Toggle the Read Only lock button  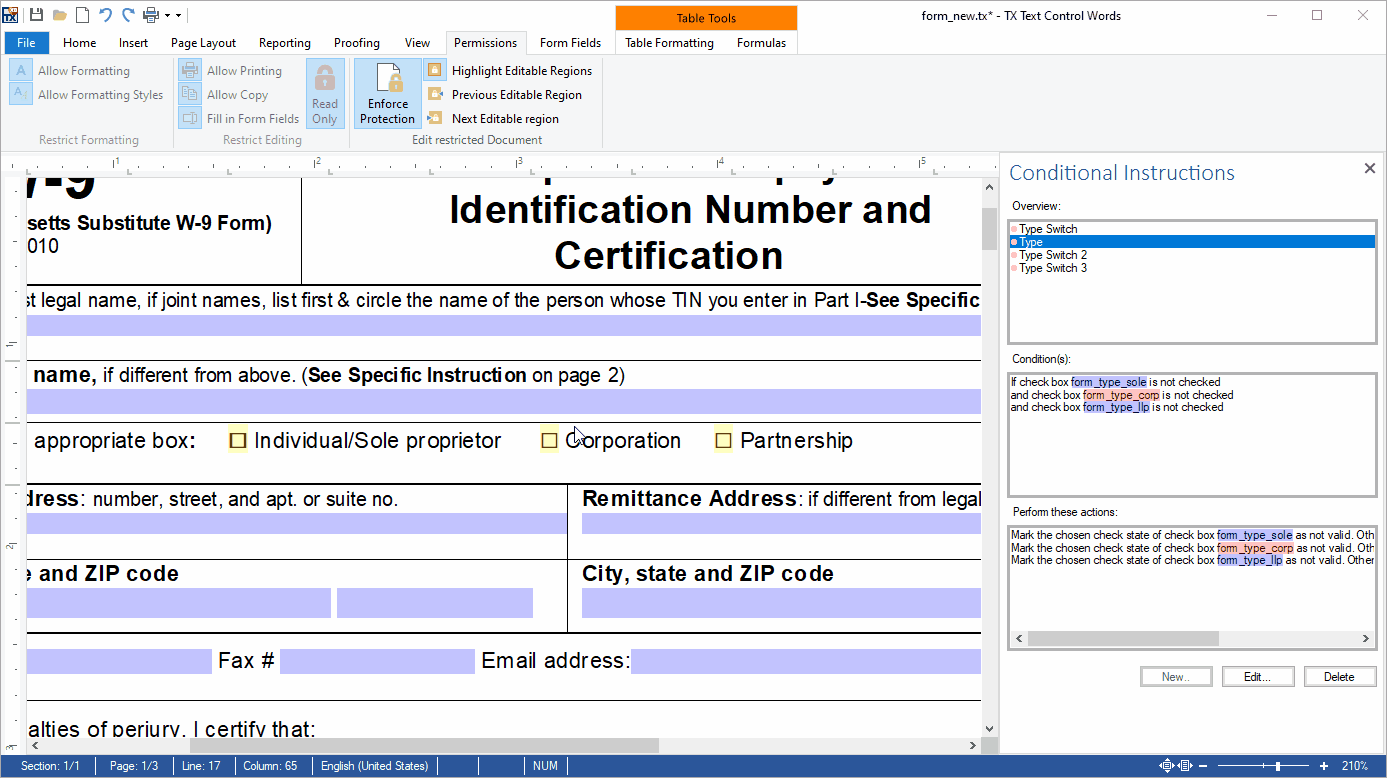[325, 94]
